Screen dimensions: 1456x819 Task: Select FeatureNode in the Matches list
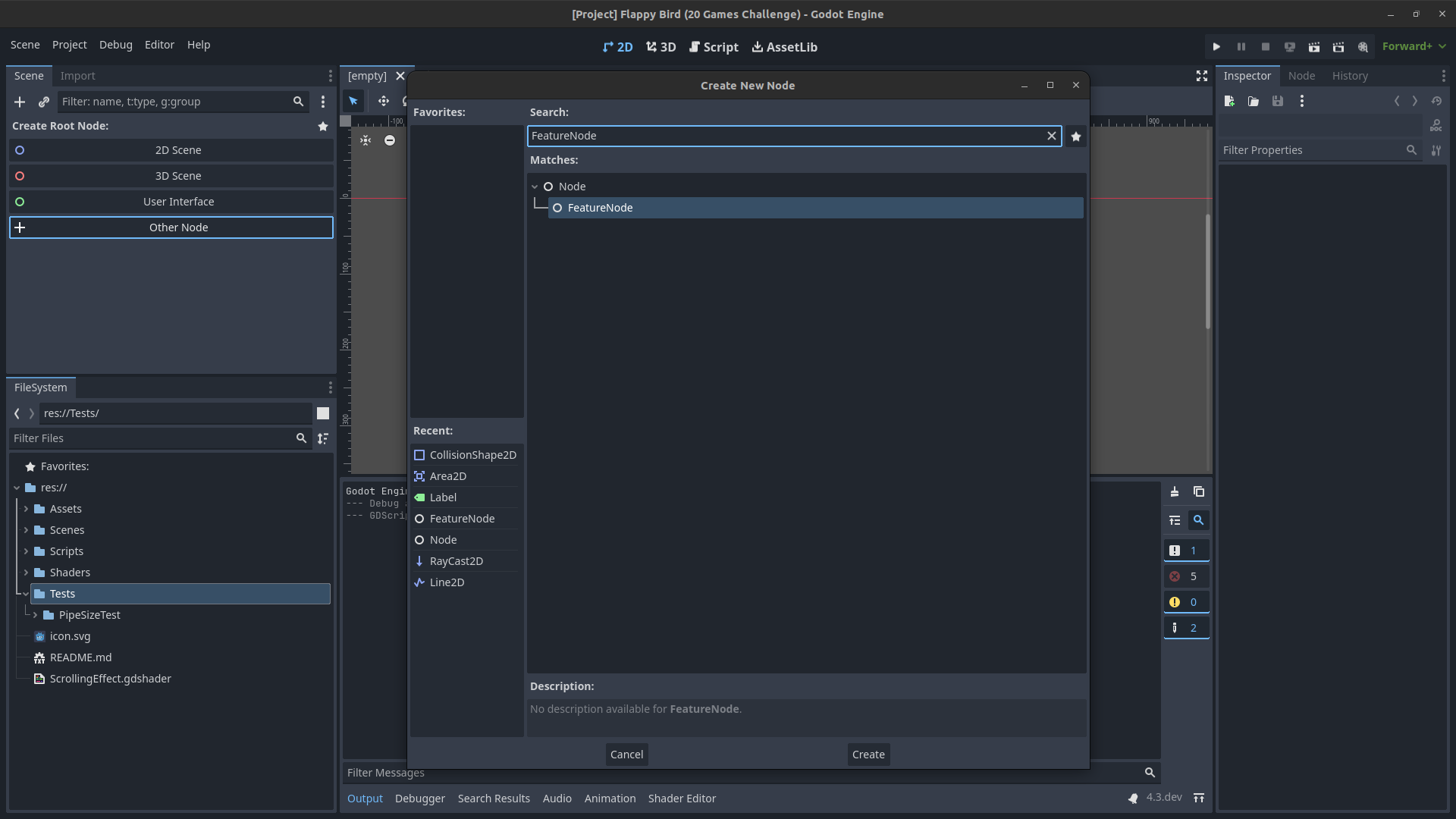pyautogui.click(x=816, y=208)
